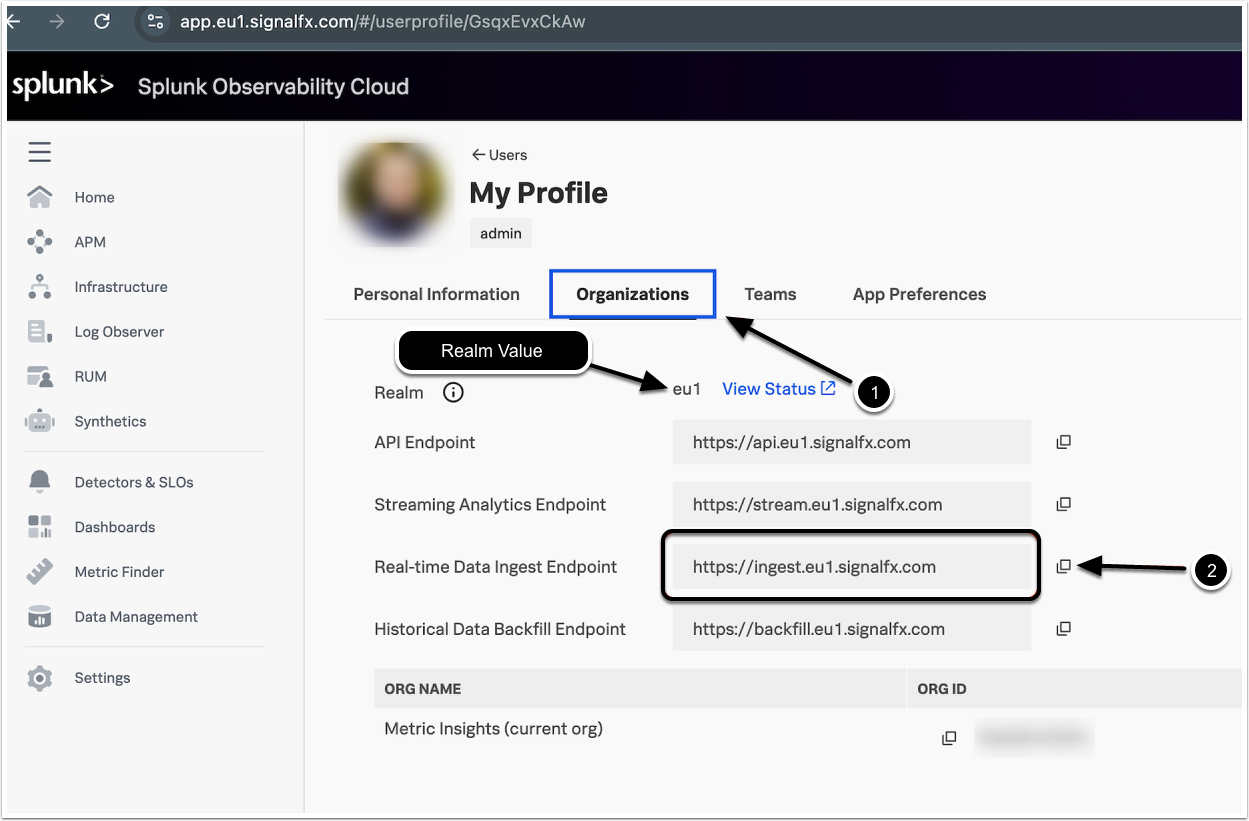Copy the Historical Data Backfill Endpoint
Screen dimensions: 1249x821
[x=1064, y=629]
